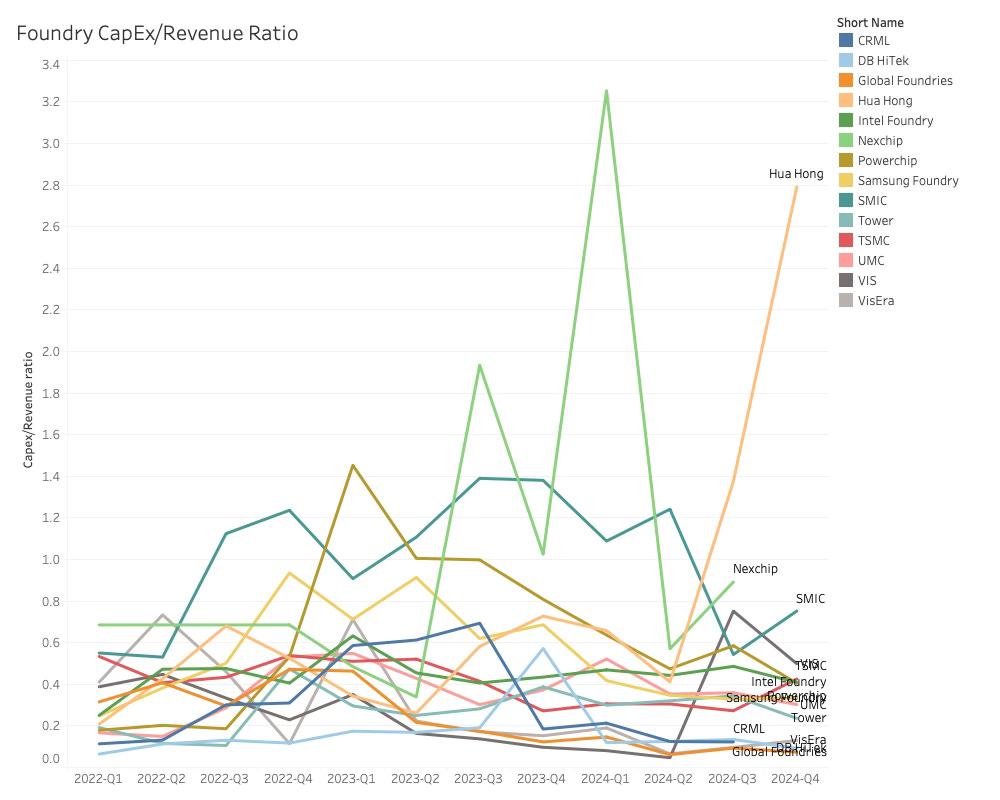This screenshot has width=1000, height=800.
Task: Click the 2022-Q4 x-axis label
Action: pos(288,779)
